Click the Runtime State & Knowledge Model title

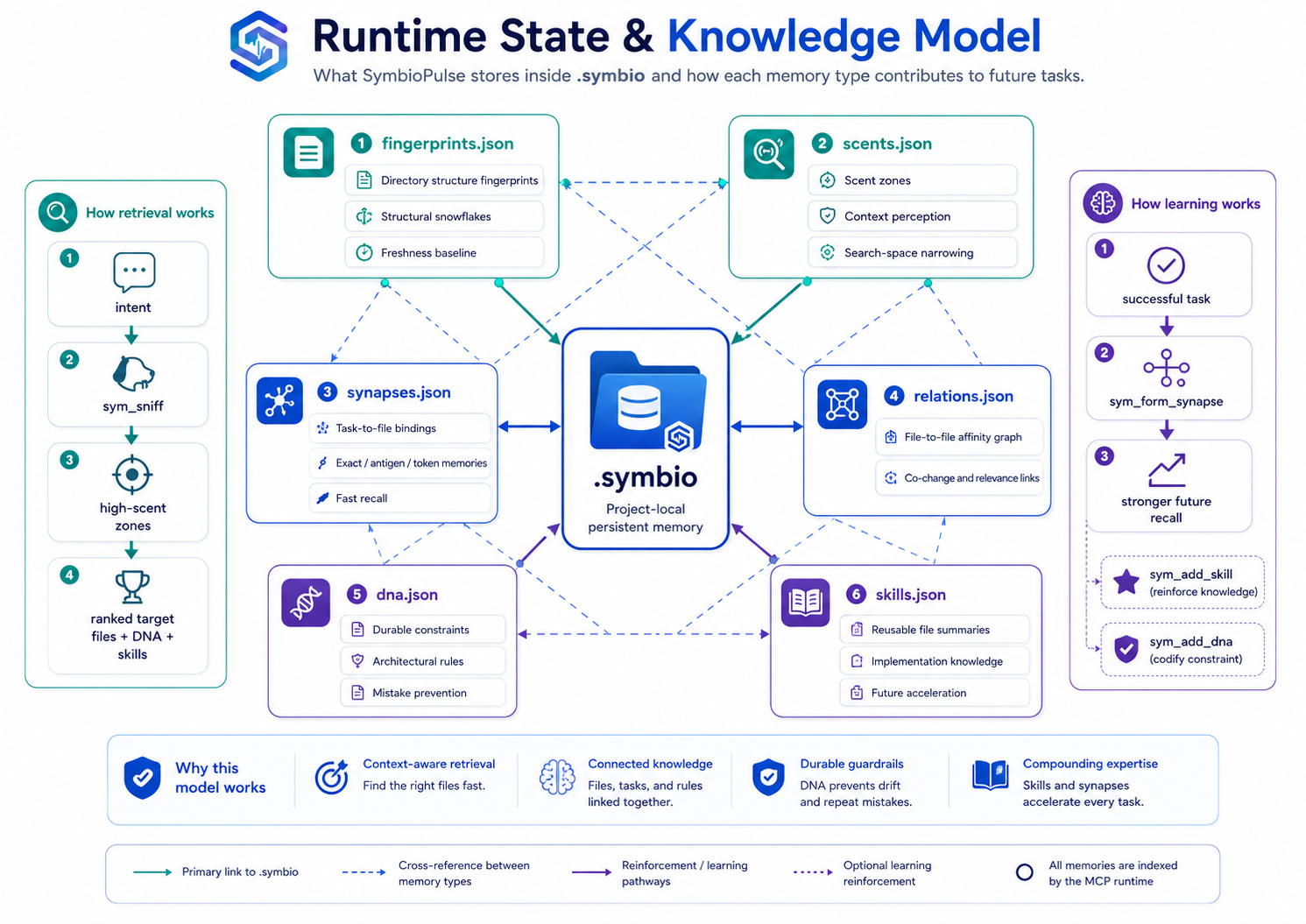676,37
